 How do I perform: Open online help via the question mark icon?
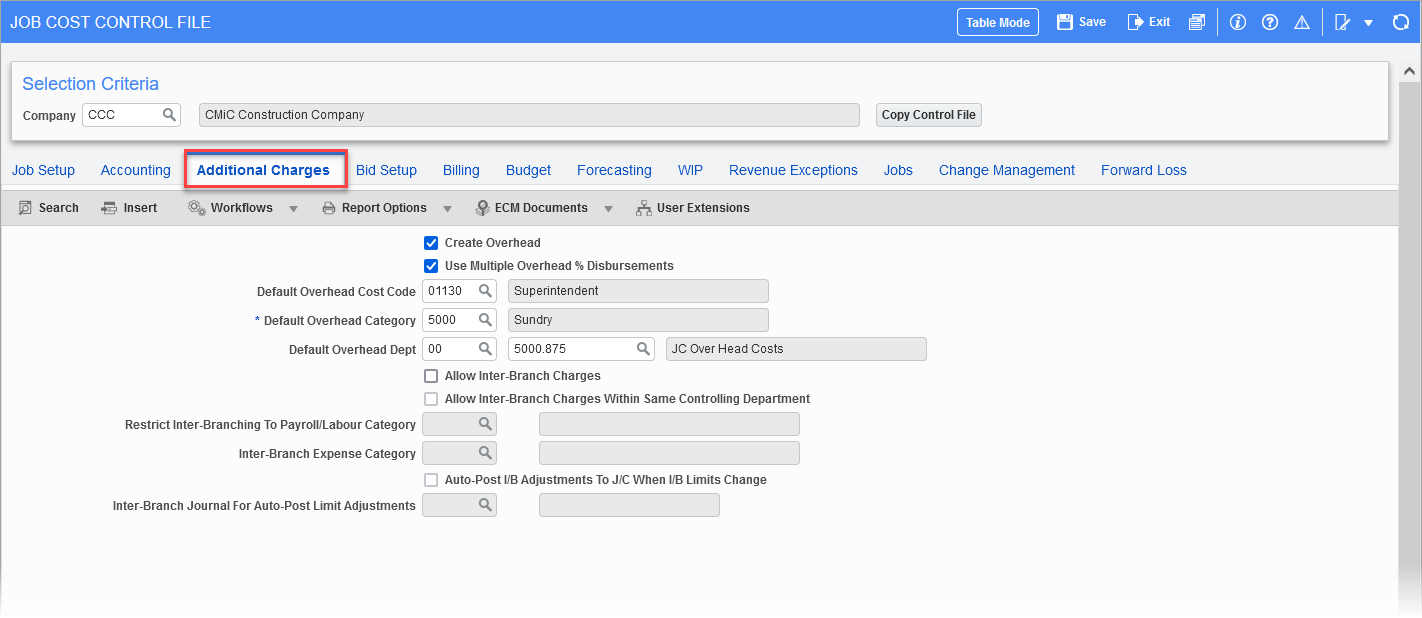[x=1269, y=21]
